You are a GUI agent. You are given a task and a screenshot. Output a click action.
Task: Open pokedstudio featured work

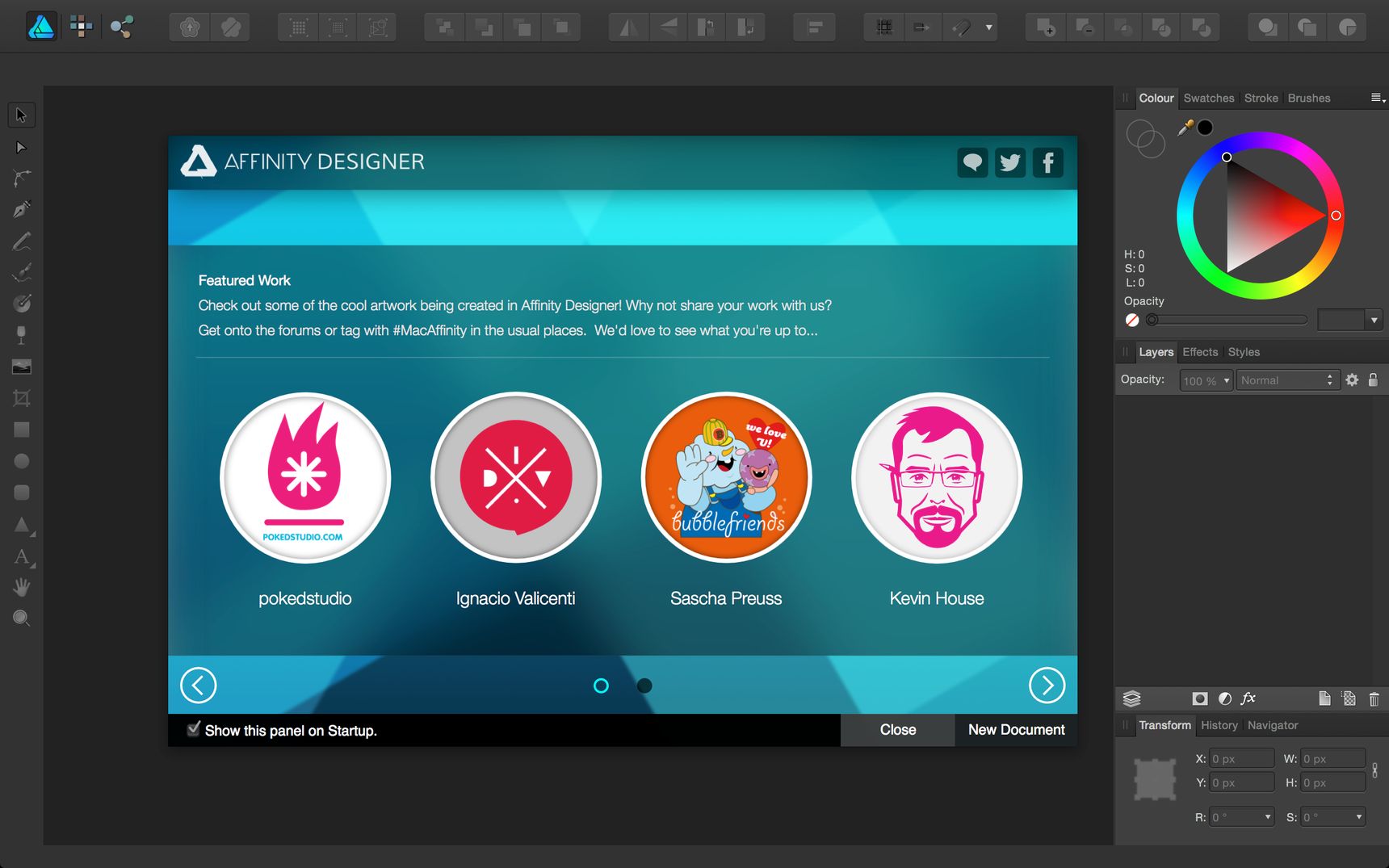tap(305, 478)
